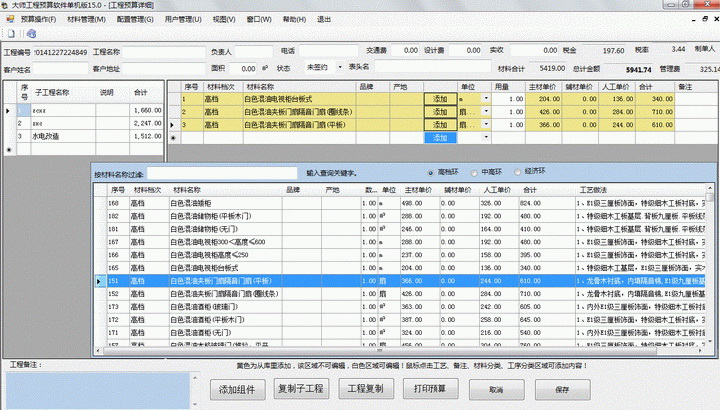Image resolution: width=720 pixels, height=410 pixels.
Task: Click 主材单价 header in the material library
Action: [x=418, y=190]
